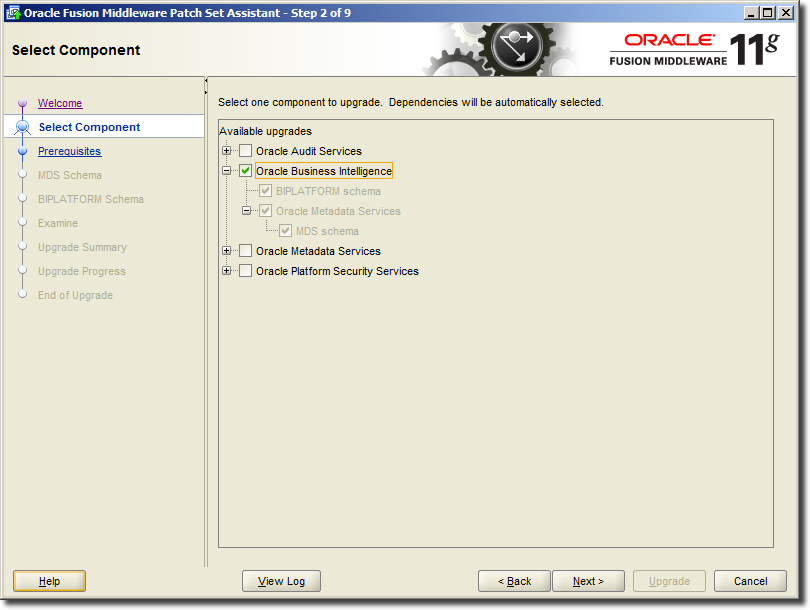Expand the Oracle Audit Services node
Image resolution: width=810 pixels, height=610 pixels.
pos(226,151)
